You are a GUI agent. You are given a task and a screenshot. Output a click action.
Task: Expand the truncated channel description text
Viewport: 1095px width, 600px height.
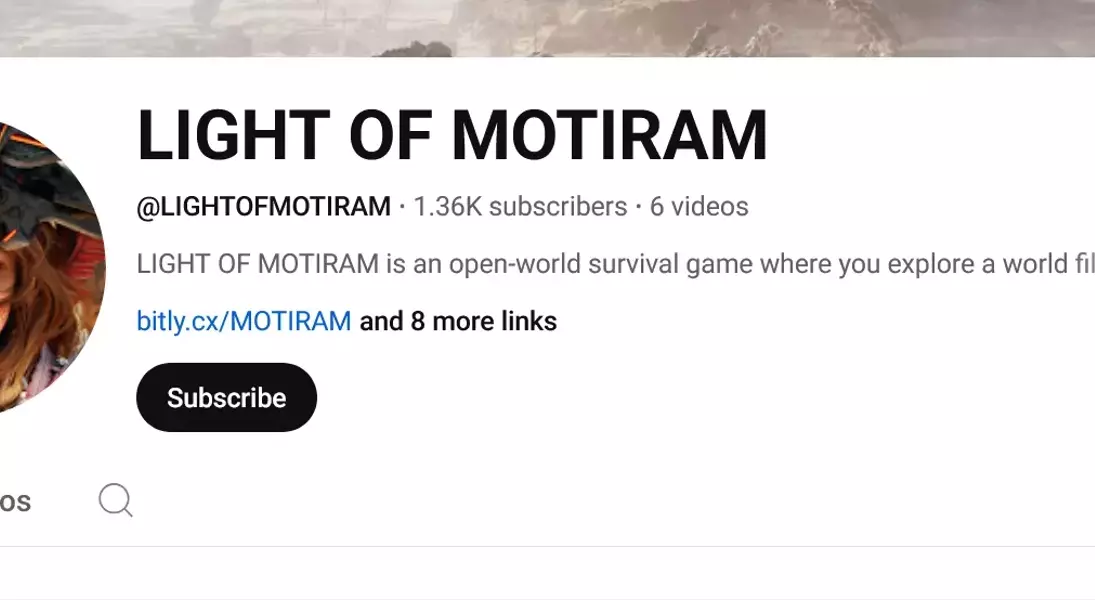(x=615, y=264)
